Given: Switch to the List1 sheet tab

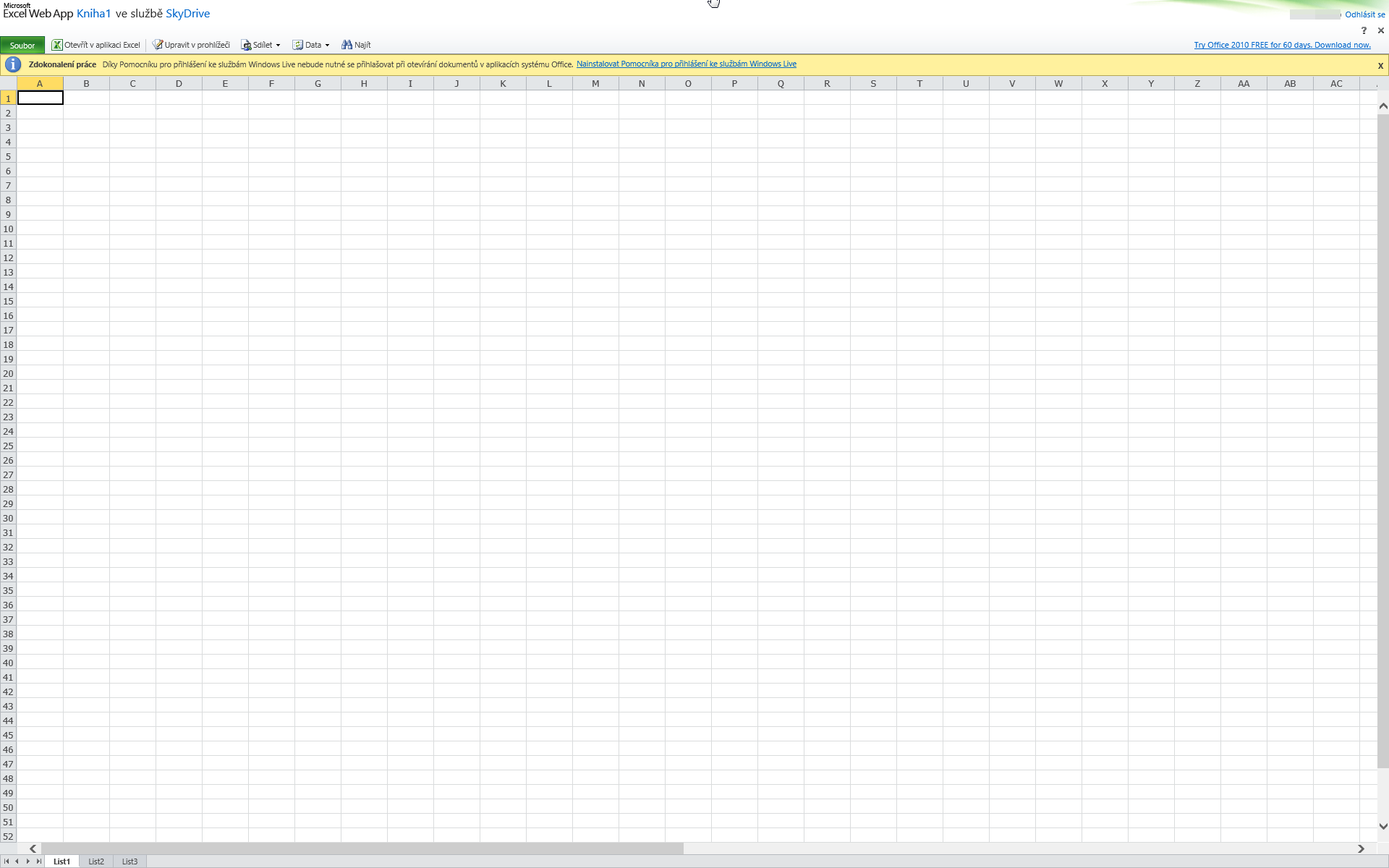Looking at the screenshot, I should click(62, 861).
